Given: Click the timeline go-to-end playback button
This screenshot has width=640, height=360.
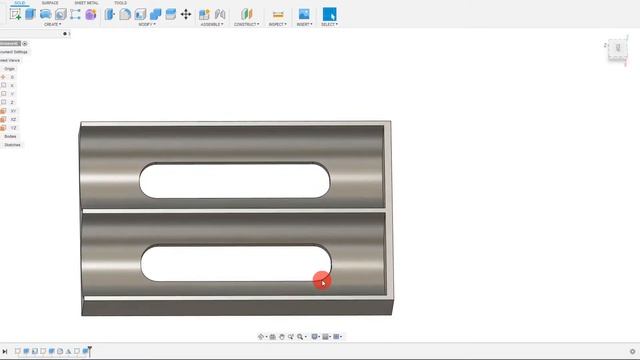Looking at the screenshot, I should pos(4,351).
